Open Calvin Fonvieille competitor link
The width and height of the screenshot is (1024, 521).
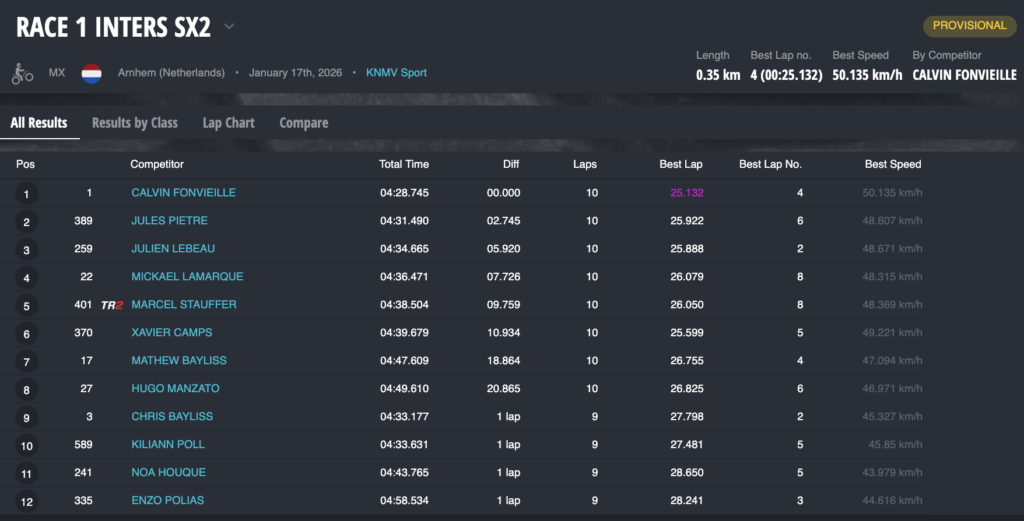[184, 193]
